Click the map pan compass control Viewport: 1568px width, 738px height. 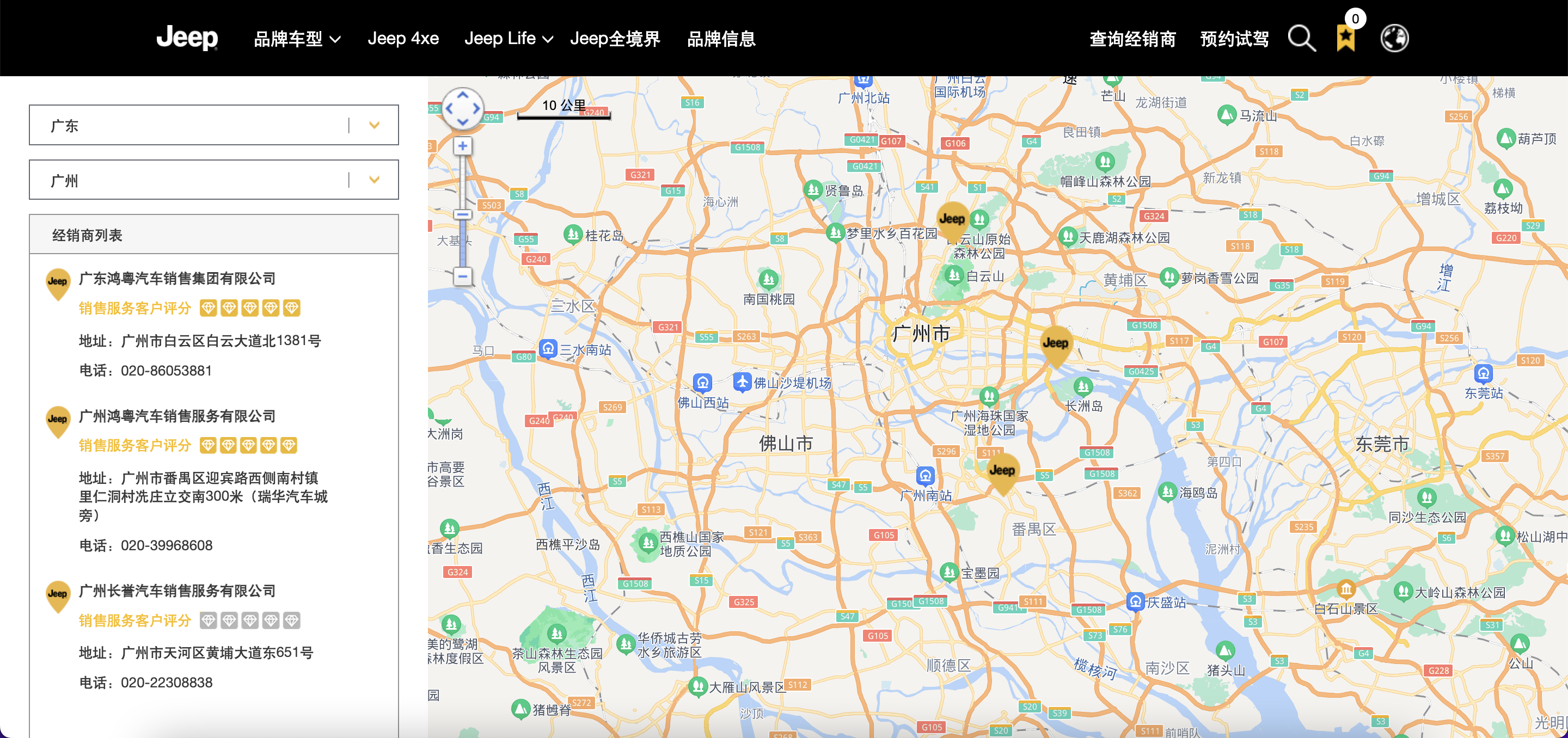click(463, 109)
